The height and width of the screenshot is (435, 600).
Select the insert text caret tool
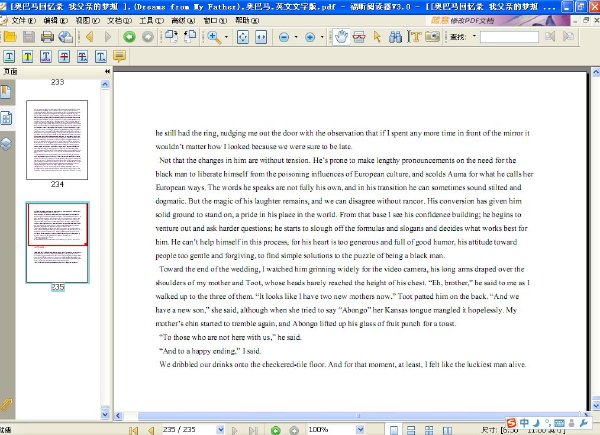[101, 57]
